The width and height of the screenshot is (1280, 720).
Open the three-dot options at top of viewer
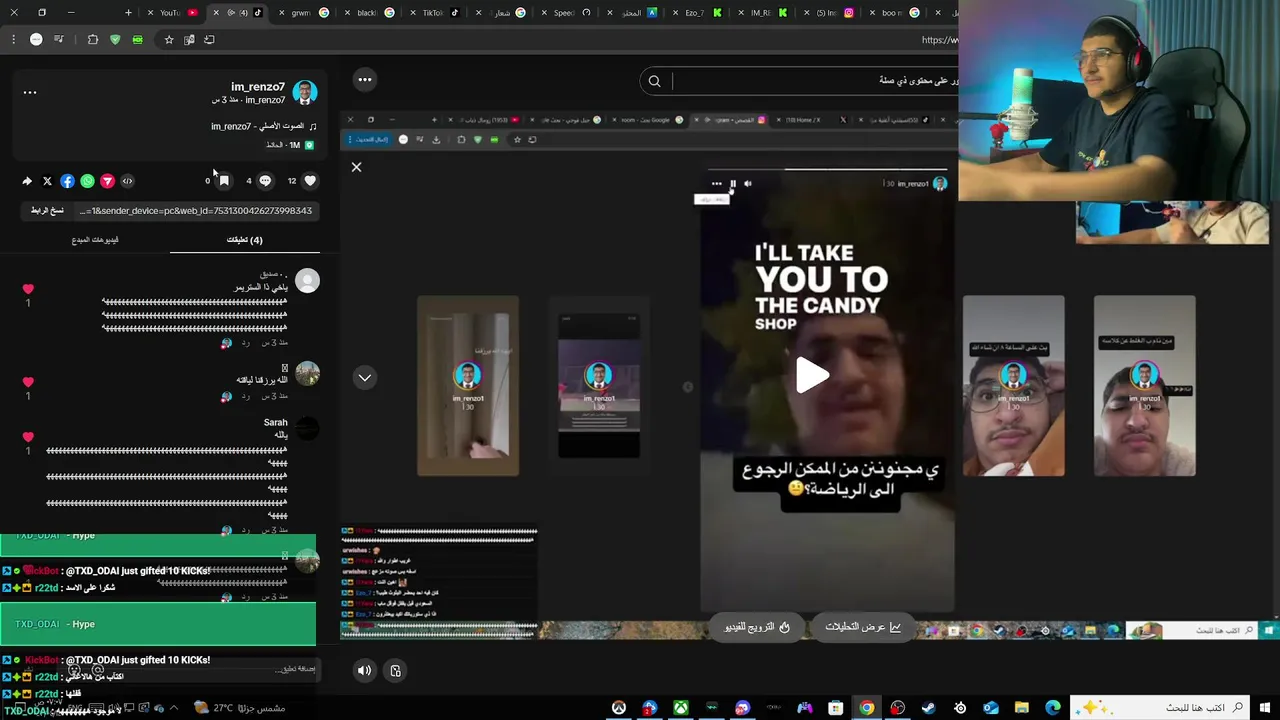pos(365,80)
